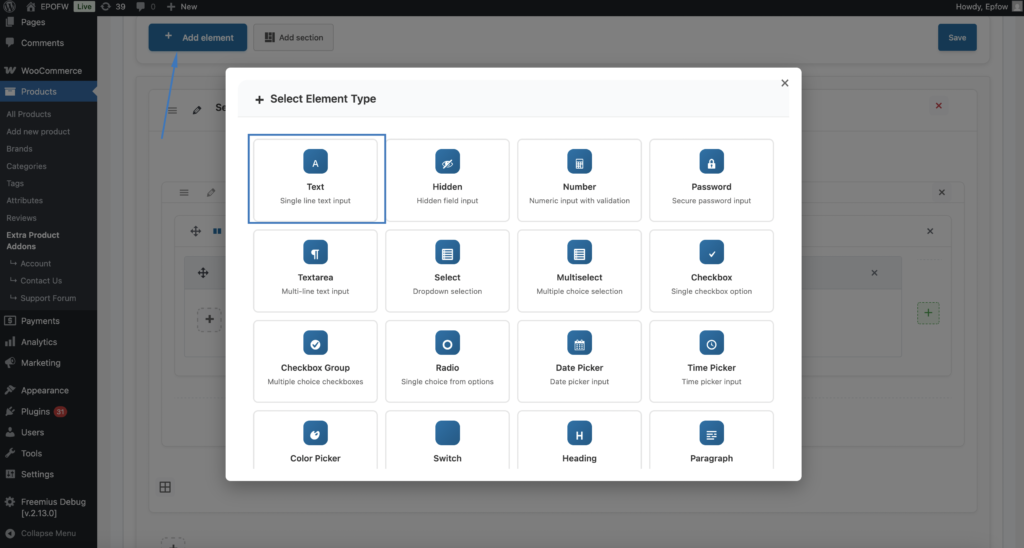This screenshot has width=1024, height=548.
Task: Choose the Textarea paragraph icon
Action: [315, 252]
